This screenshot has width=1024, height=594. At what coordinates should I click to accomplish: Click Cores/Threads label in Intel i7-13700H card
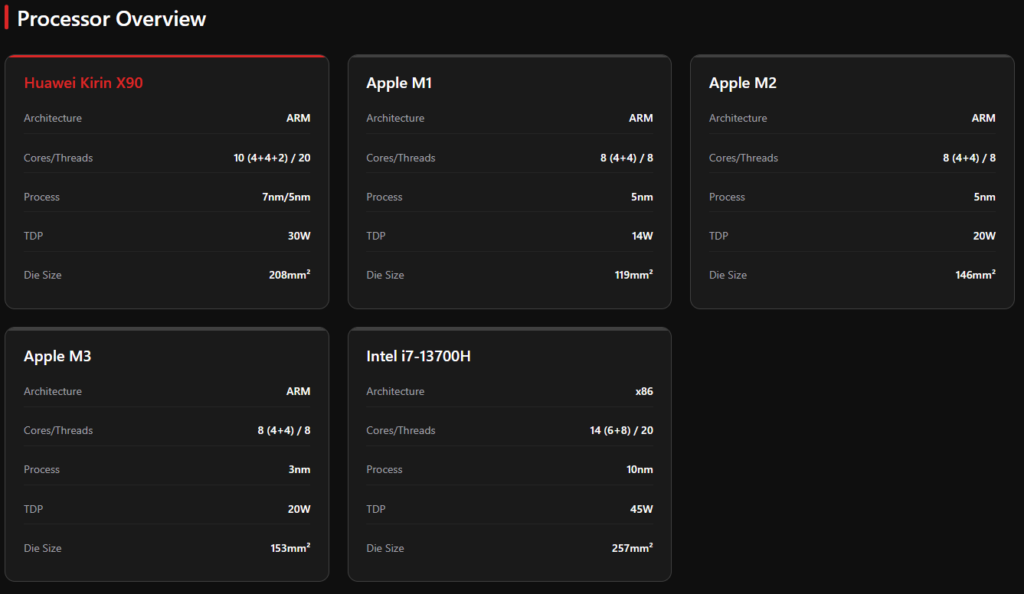click(x=400, y=431)
